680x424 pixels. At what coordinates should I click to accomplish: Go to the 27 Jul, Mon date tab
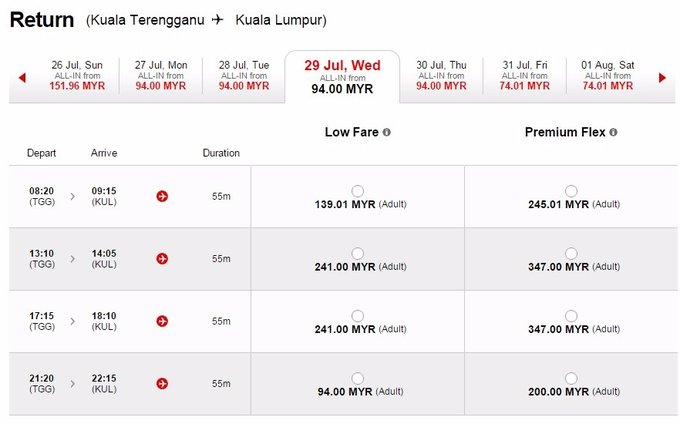point(160,76)
